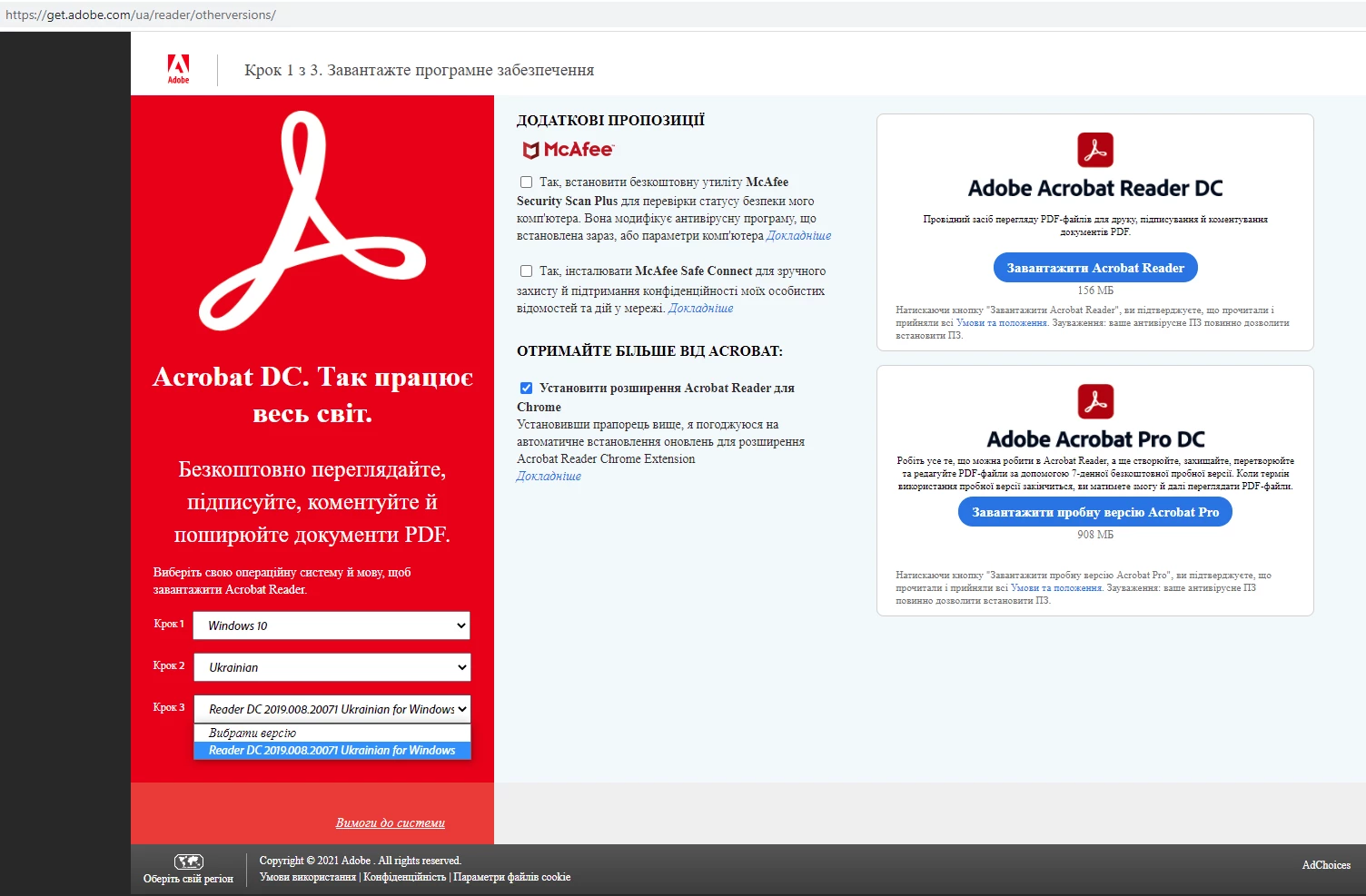This screenshot has width=1366, height=896.
Task: Collapse the Крок 3 version dropdown
Action: pyautogui.click(x=332, y=709)
